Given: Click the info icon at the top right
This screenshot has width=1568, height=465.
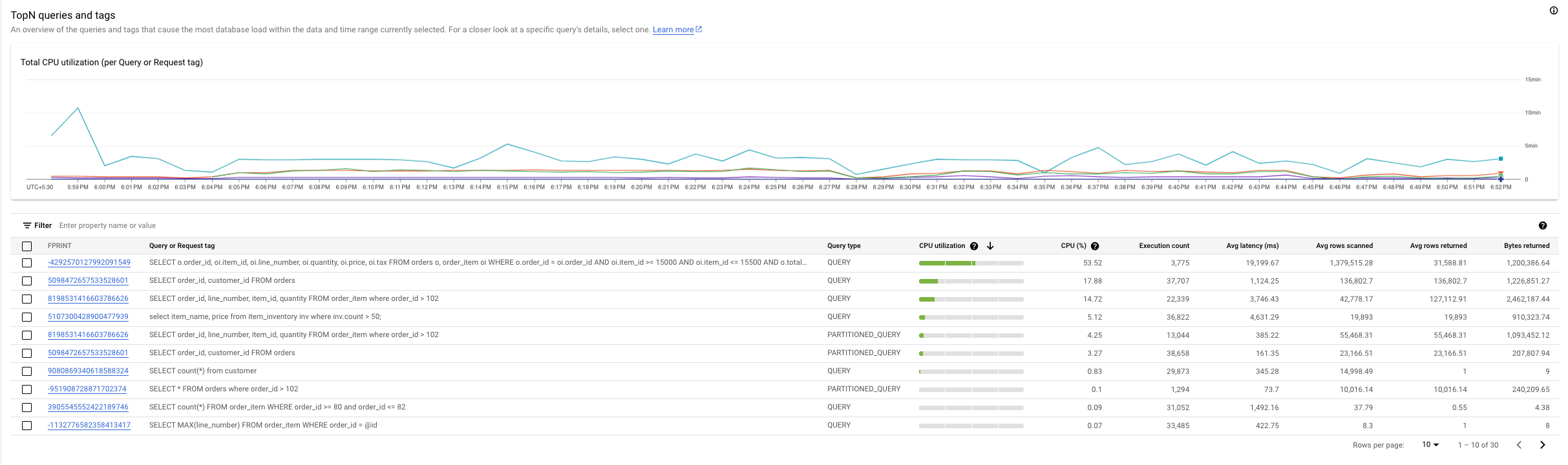Looking at the screenshot, I should pos(1553,10).
